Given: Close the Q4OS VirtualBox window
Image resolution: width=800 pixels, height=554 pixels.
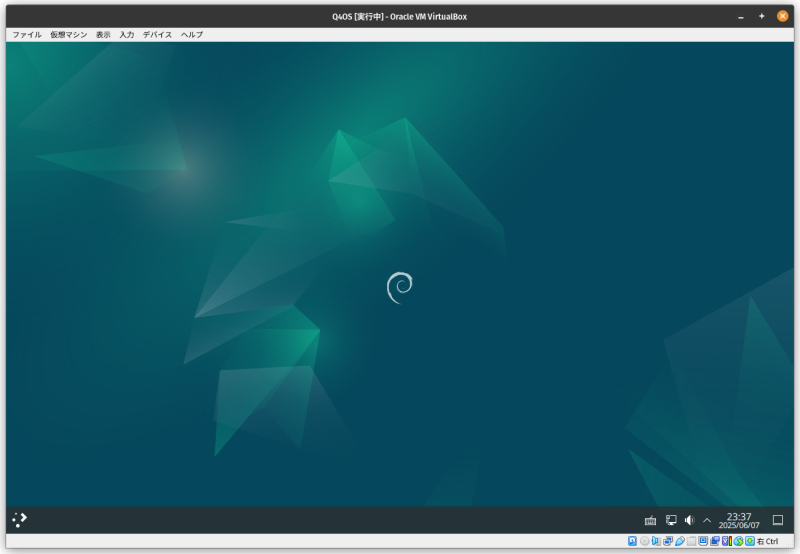Looking at the screenshot, I should click(x=782, y=16).
